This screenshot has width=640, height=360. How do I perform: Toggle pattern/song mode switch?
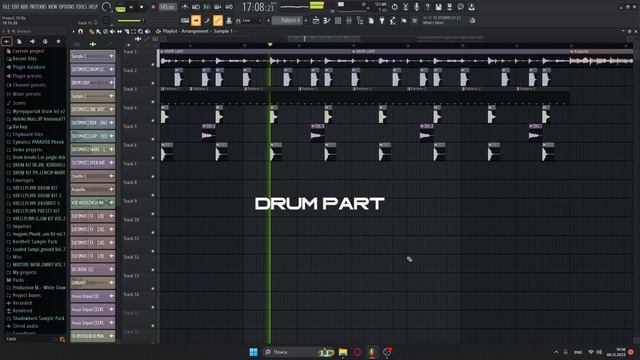[x=121, y=8]
